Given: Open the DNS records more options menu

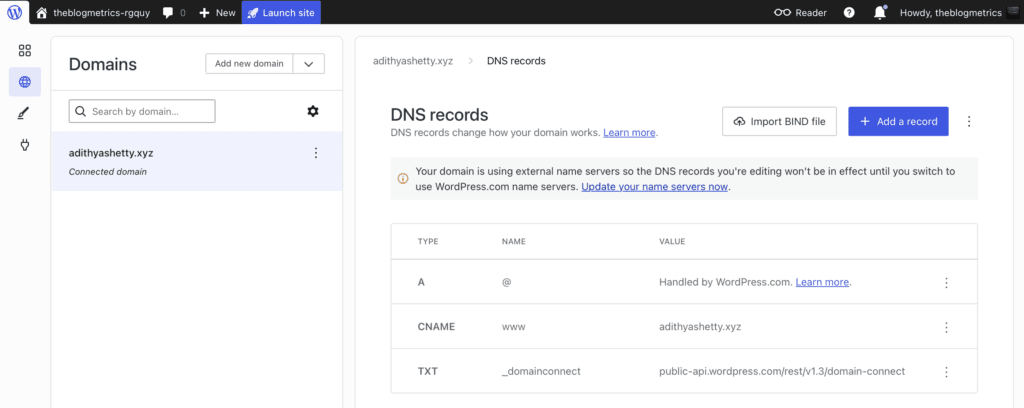Looking at the screenshot, I should 969,121.
